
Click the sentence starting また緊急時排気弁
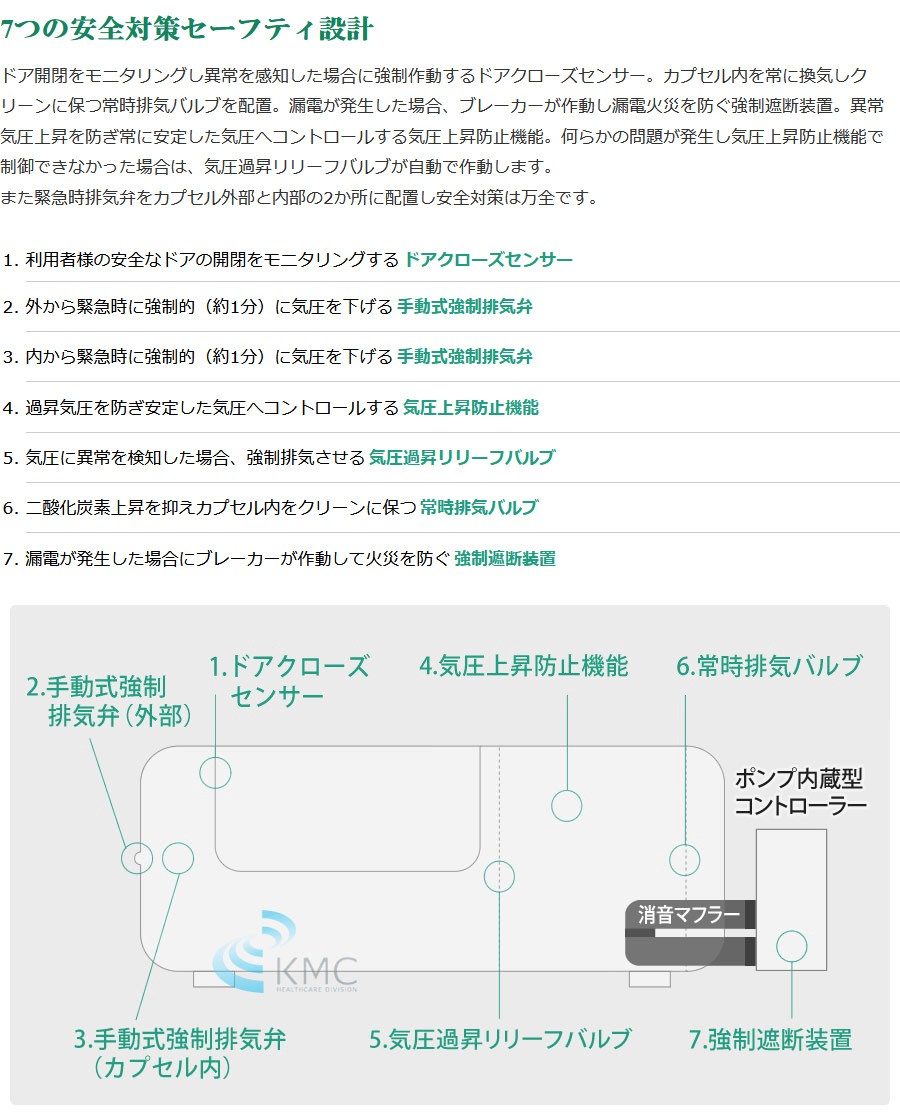[x=300, y=198]
